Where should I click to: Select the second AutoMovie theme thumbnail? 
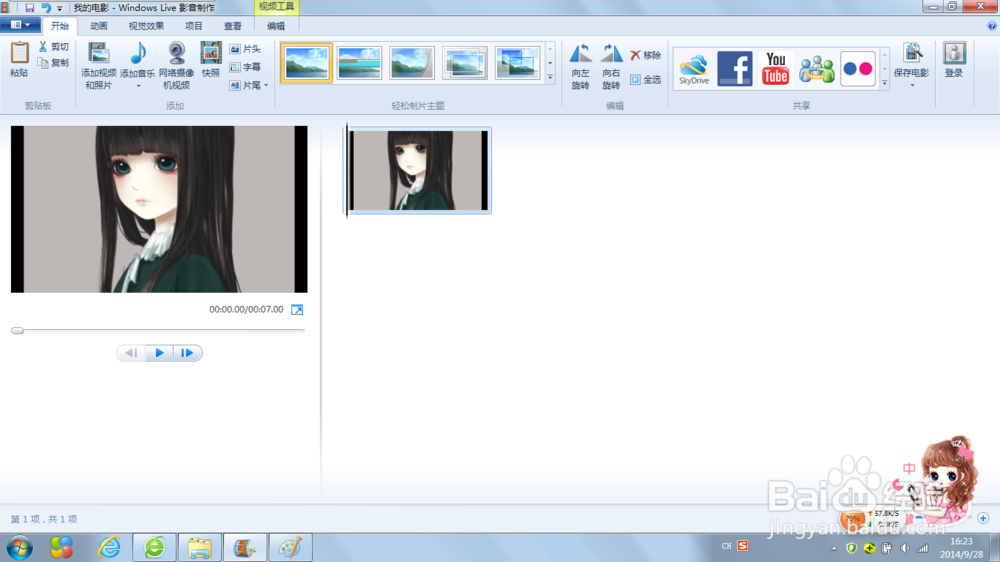tap(359, 63)
